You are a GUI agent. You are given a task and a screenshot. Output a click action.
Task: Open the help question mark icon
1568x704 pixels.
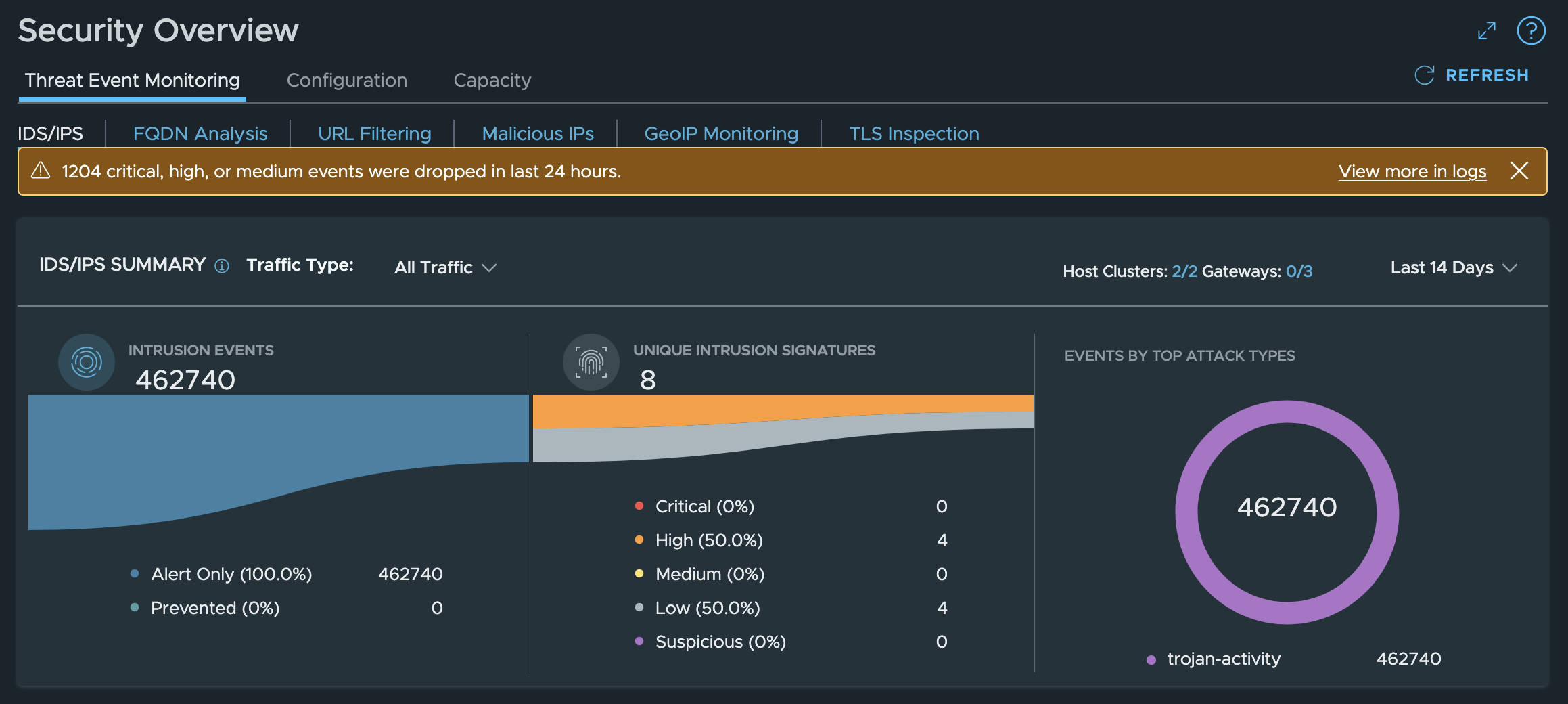coord(1531,30)
